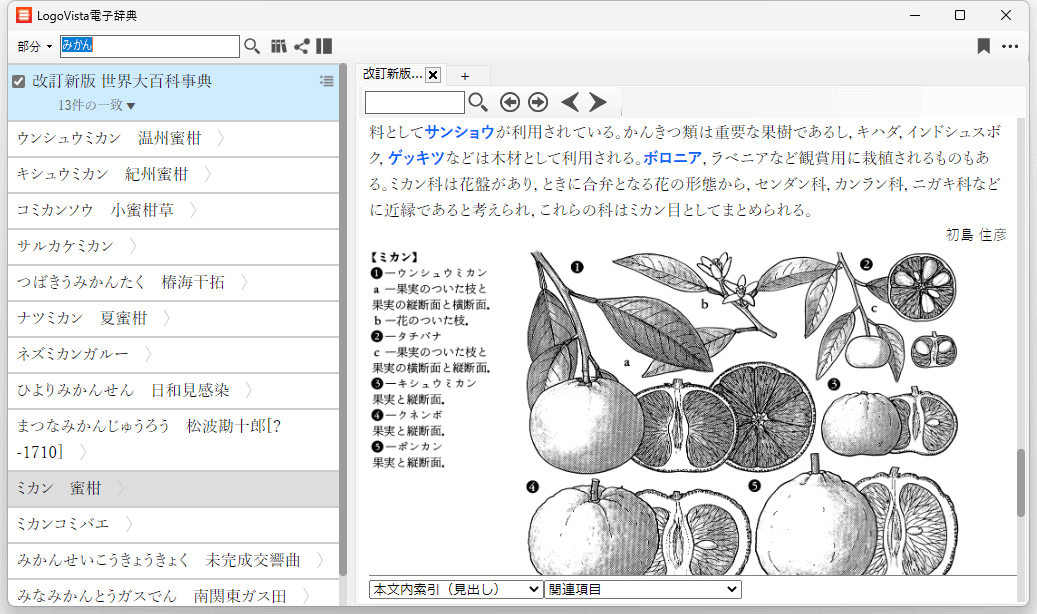The image size is (1037, 614).
Task: Open the 部分 search mode dropdown
Action: click(x=34, y=47)
